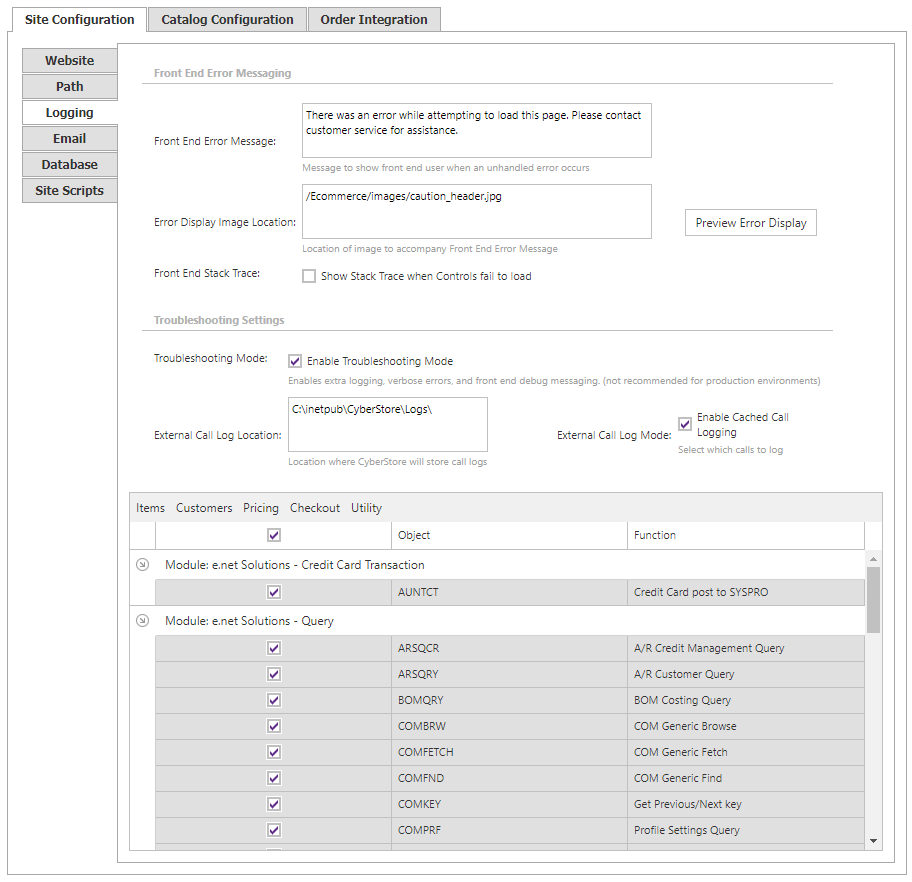Open the Site Scripts side tab
This screenshot has height=882, width=912.
tap(69, 190)
